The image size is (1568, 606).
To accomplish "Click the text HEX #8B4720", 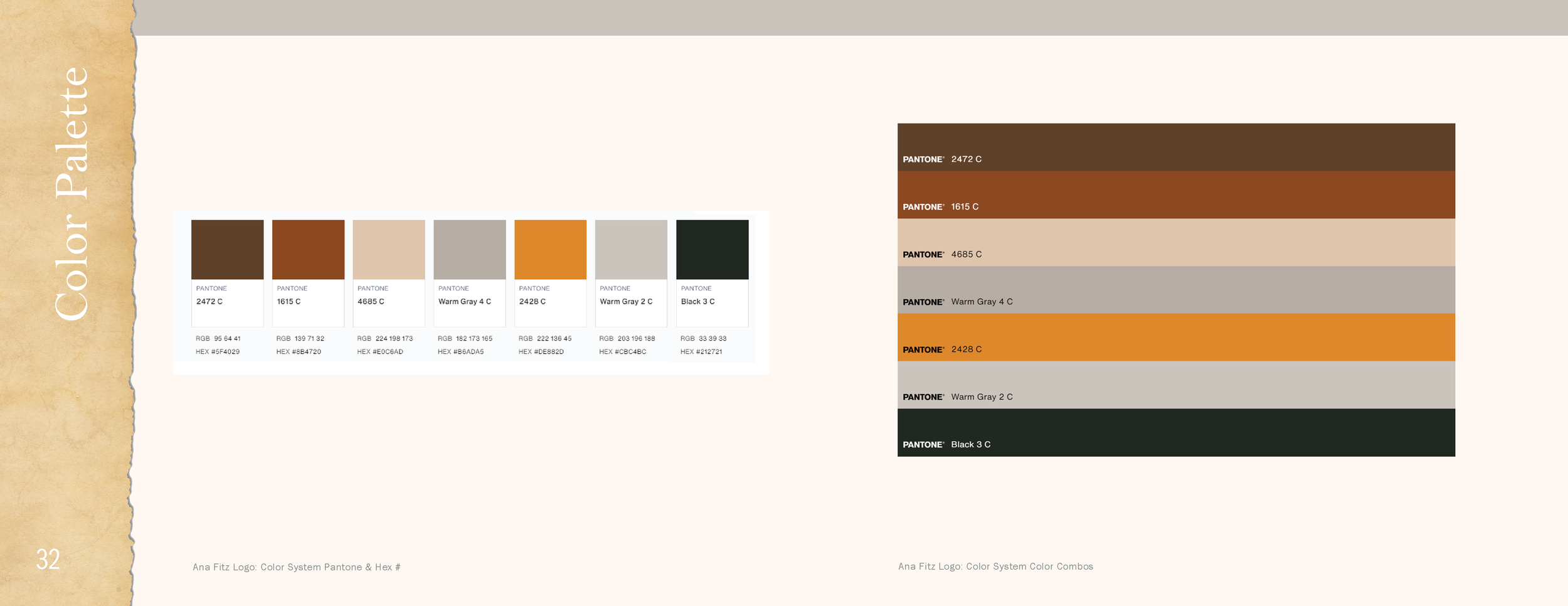I will point(299,352).
